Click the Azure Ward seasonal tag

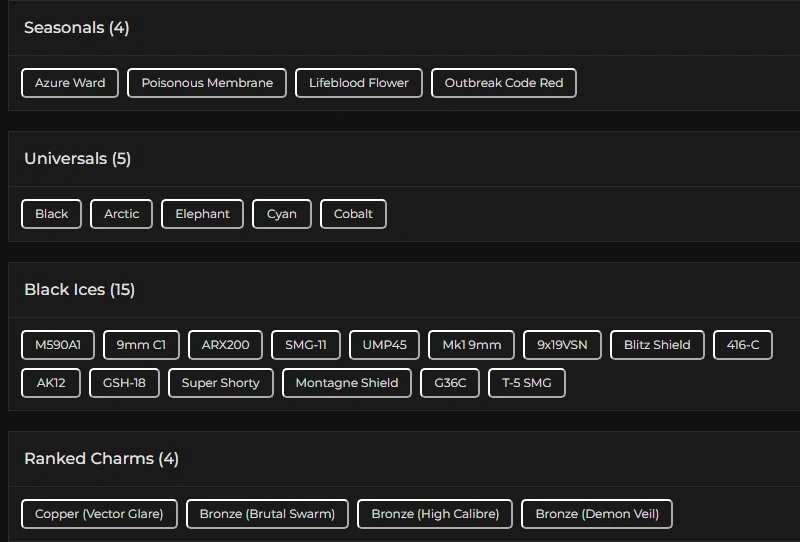[x=70, y=83]
